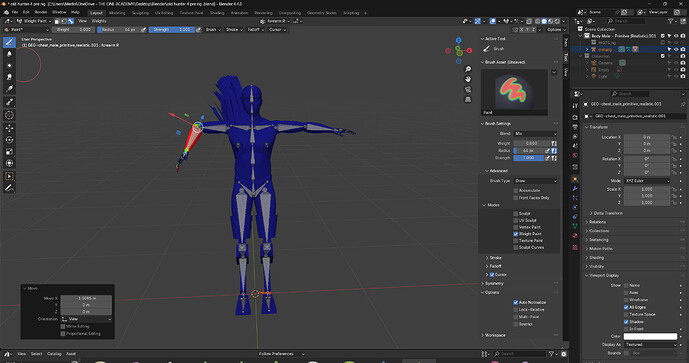This screenshot has height=363, width=689.
Task: Toggle camera view with the camera icon
Action: pos(468,89)
